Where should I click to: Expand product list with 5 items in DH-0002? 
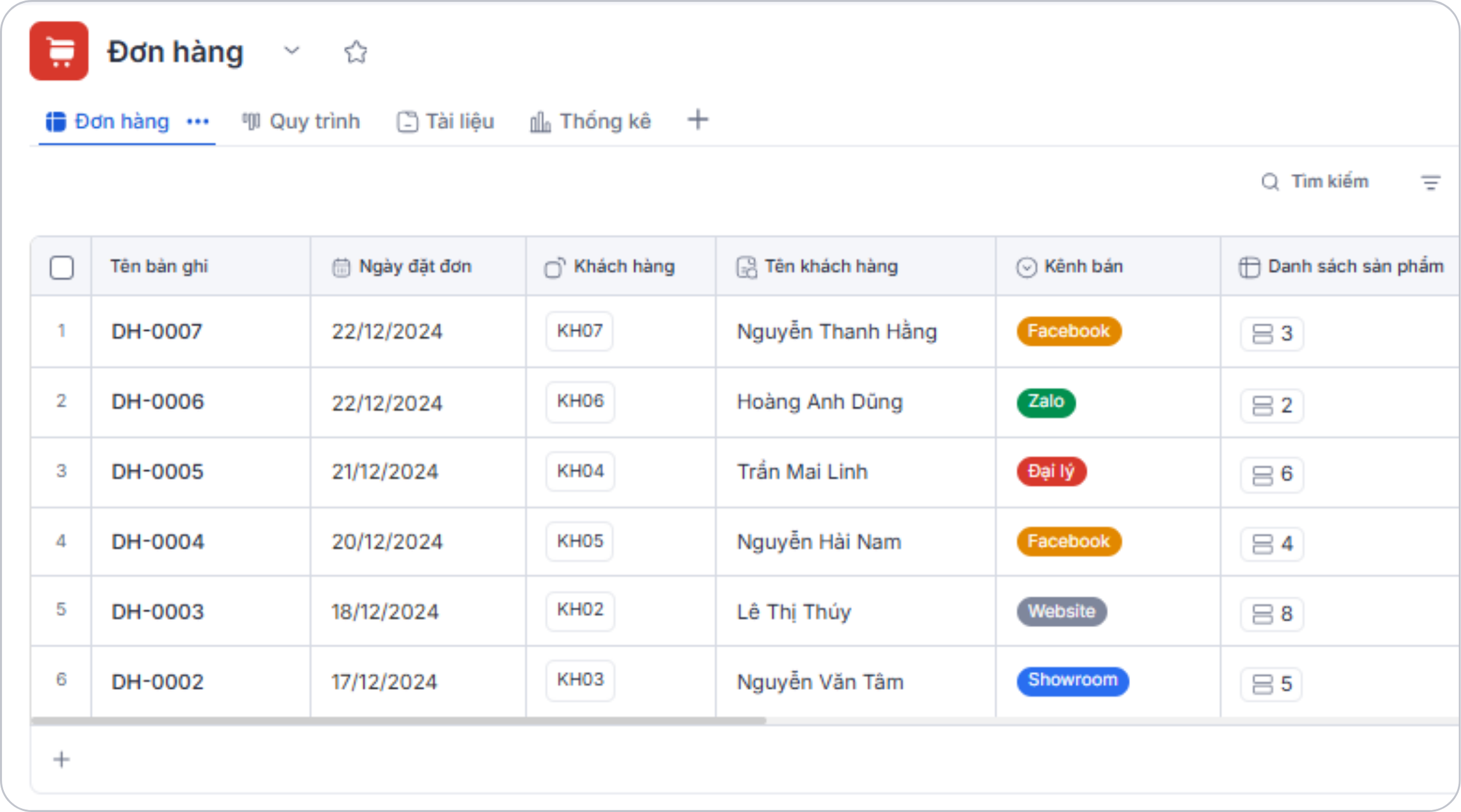click(1272, 684)
